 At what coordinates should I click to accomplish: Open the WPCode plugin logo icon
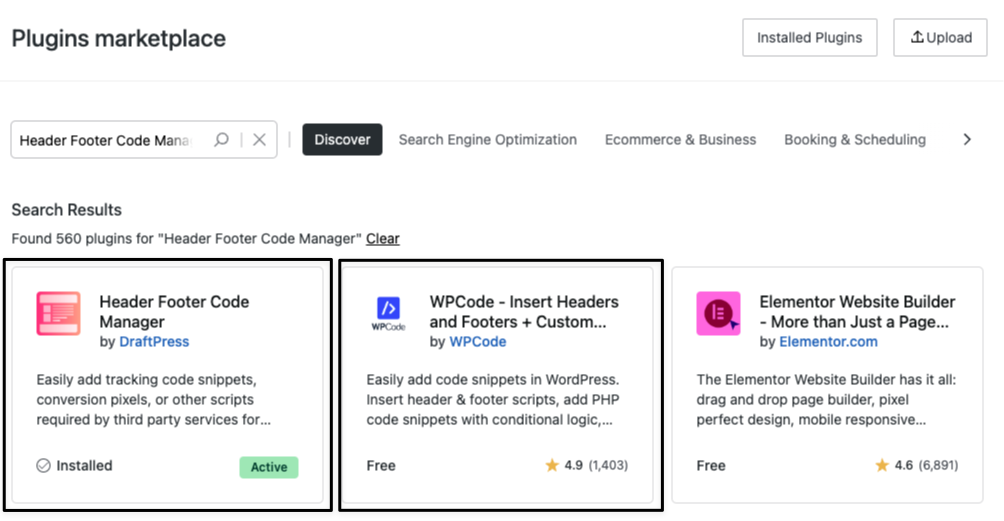point(389,313)
